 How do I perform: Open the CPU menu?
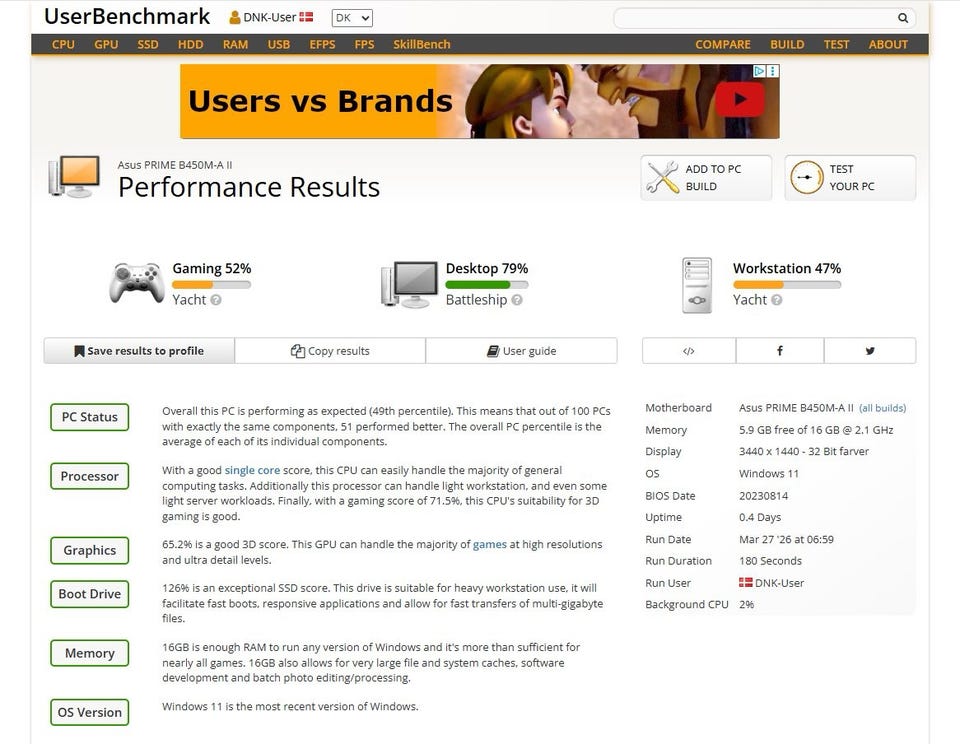click(x=63, y=44)
